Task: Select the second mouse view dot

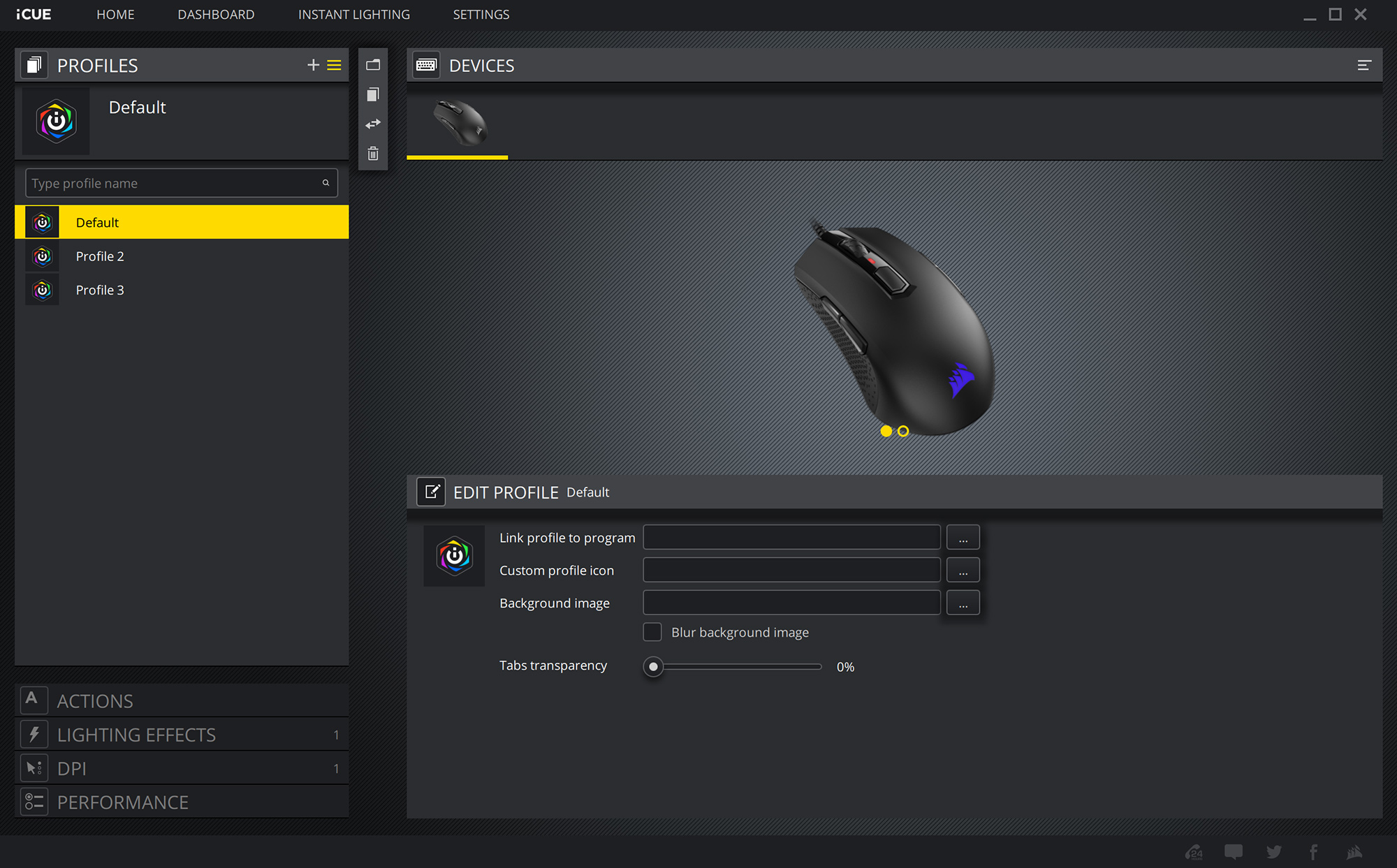Action: coord(903,431)
